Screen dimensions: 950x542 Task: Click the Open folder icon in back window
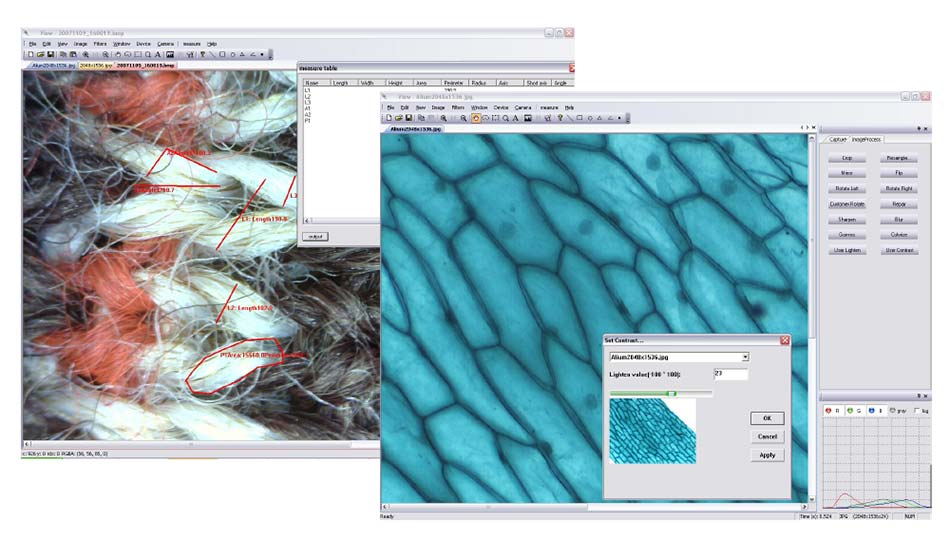tap(41, 55)
